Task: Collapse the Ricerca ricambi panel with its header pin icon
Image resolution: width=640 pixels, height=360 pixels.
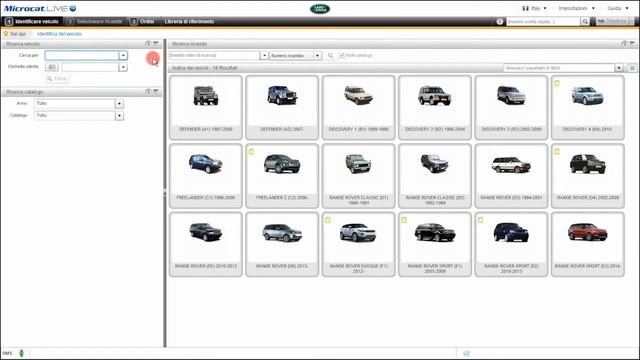Action: (632, 44)
